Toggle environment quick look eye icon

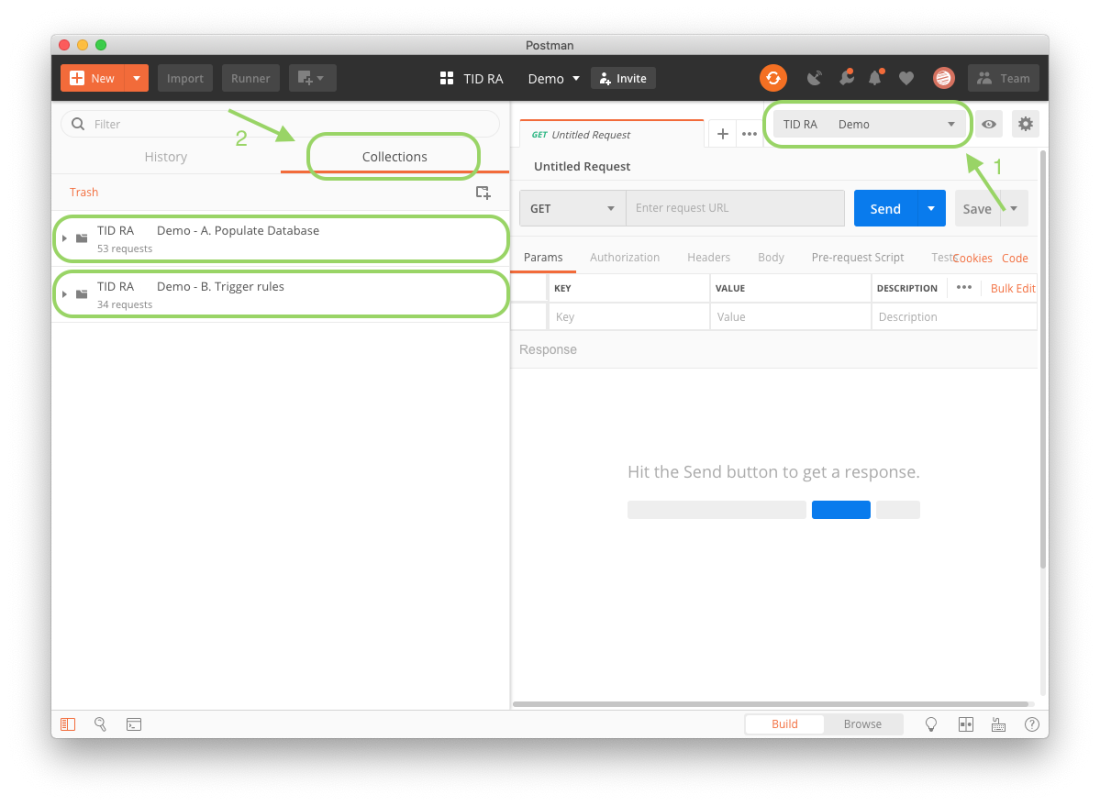(x=988, y=124)
